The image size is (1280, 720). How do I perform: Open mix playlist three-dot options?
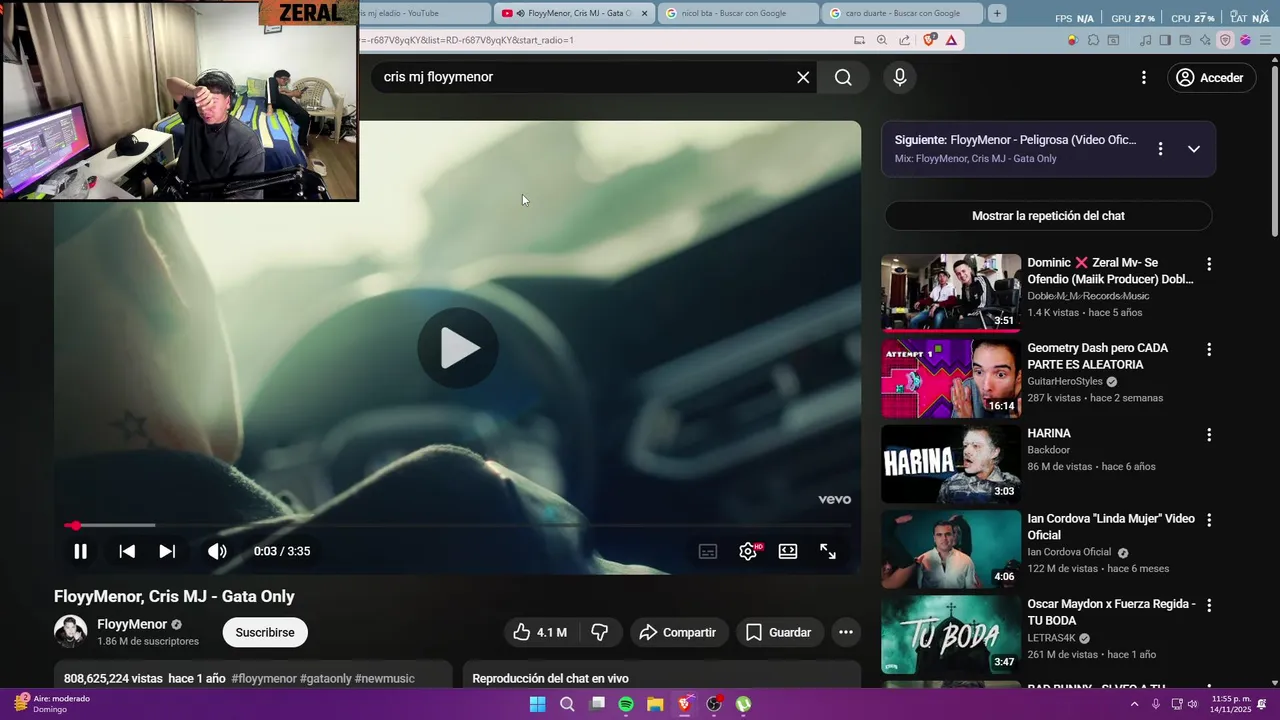1160,149
